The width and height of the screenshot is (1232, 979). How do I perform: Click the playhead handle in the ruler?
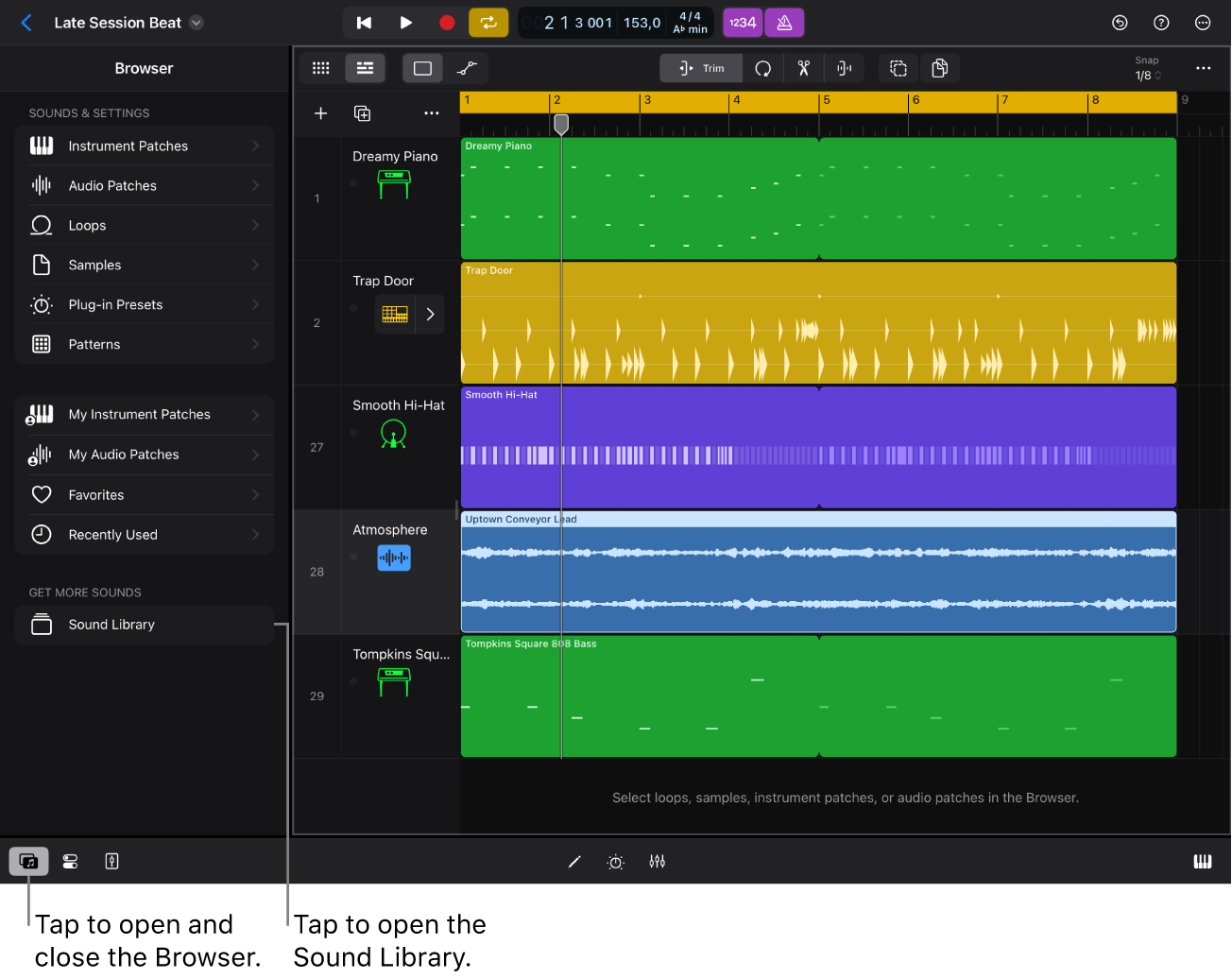point(561,124)
